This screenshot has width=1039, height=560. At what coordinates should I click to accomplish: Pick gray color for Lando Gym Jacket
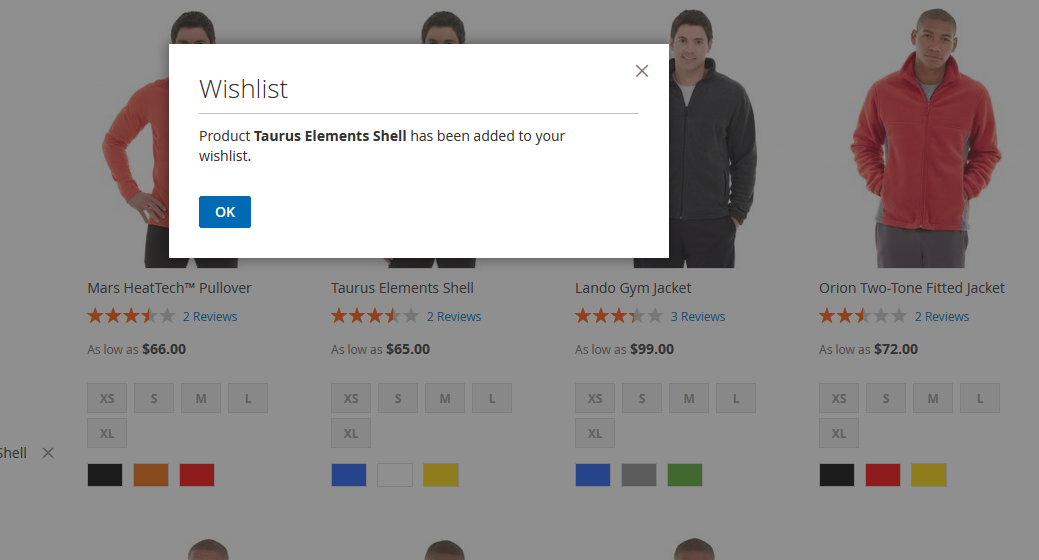click(x=639, y=475)
